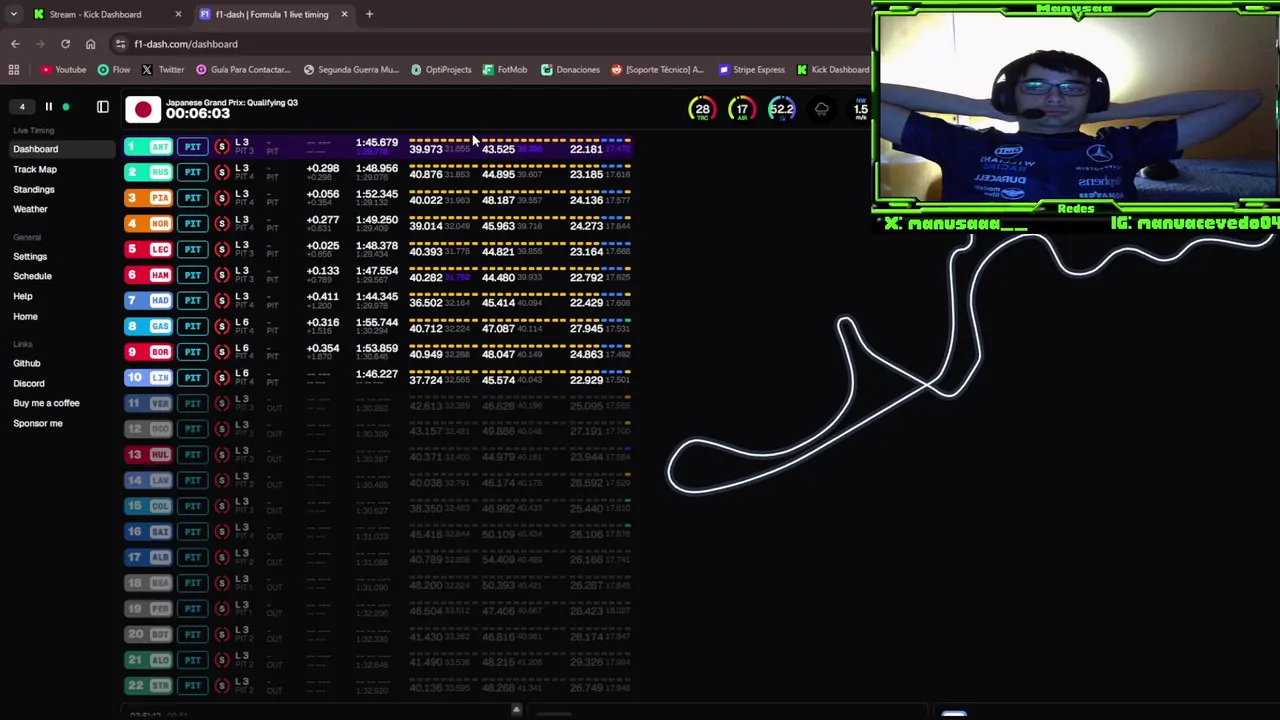
Task: Click the track temperature gauge showing 28
Action: coord(702,109)
